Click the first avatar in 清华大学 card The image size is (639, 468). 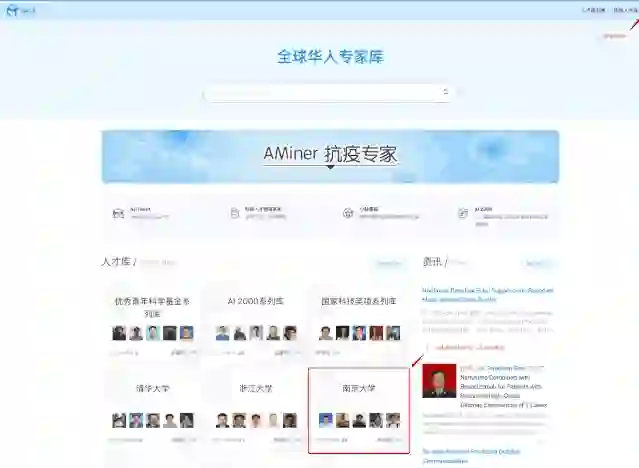(119, 420)
